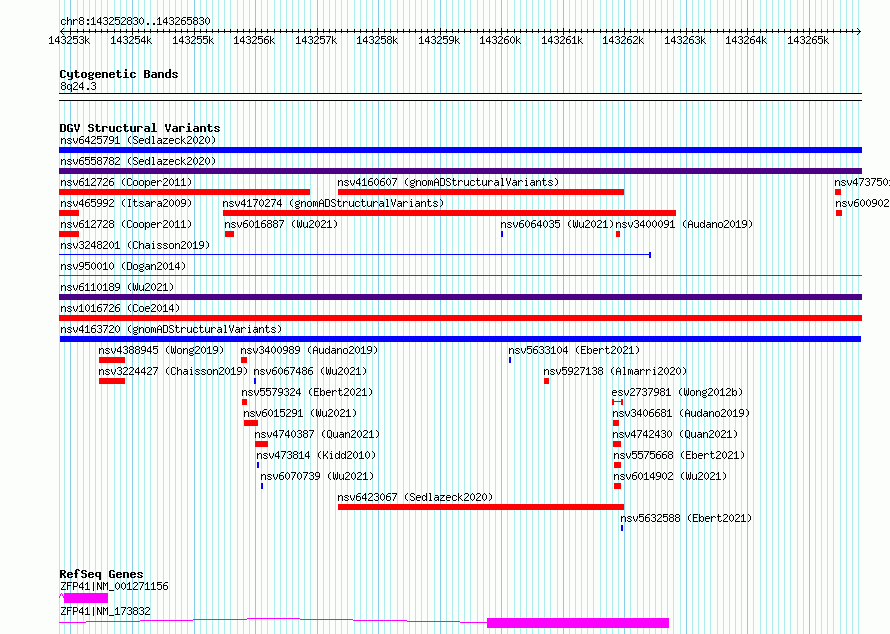Click the red bar under nsv4170274

(450, 213)
